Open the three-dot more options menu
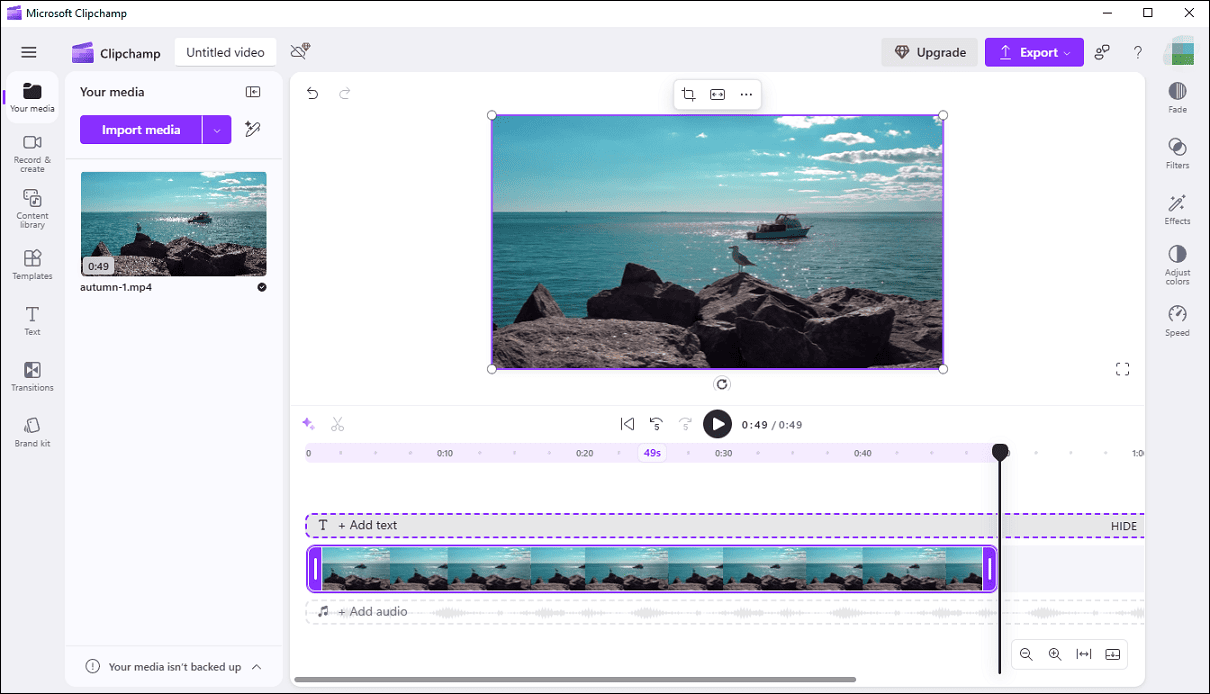 click(x=746, y=95)
